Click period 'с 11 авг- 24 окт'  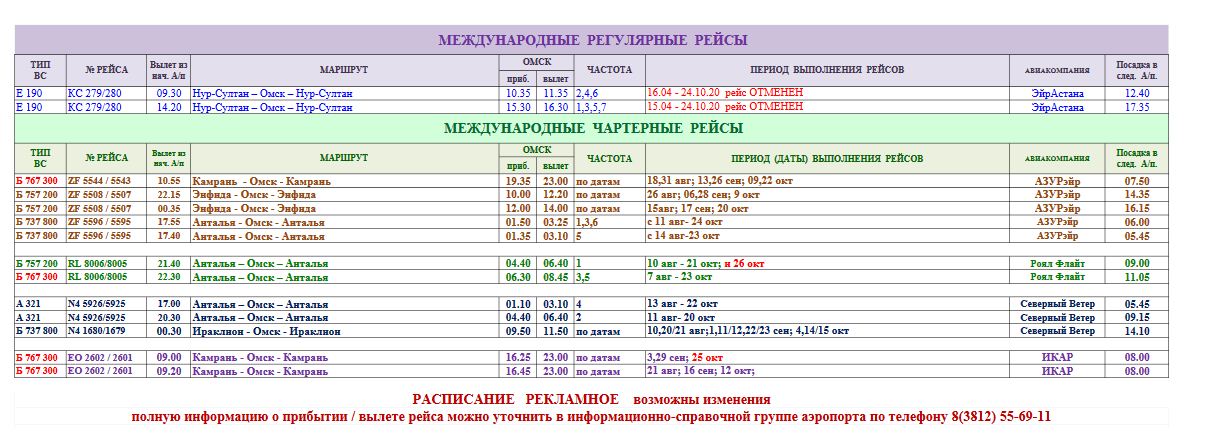point(685,222)
